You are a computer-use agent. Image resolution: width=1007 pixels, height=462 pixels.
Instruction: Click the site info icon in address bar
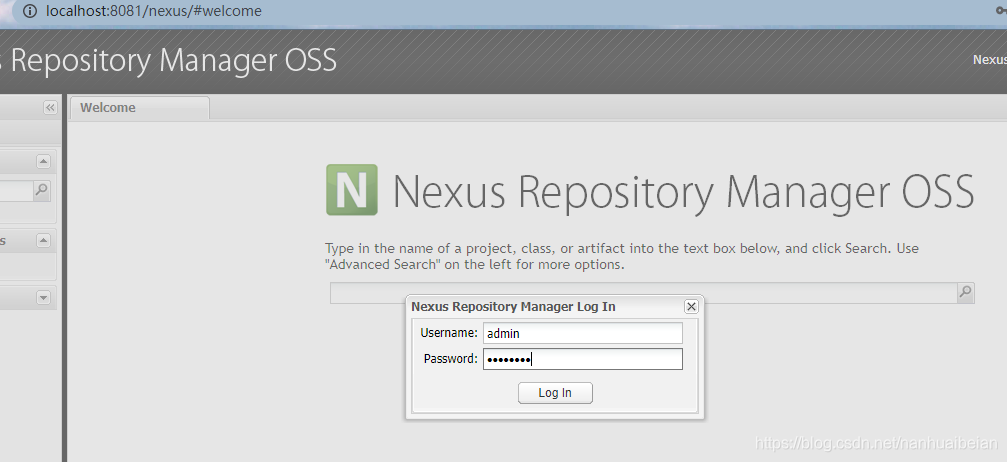[x=30, y=11]
